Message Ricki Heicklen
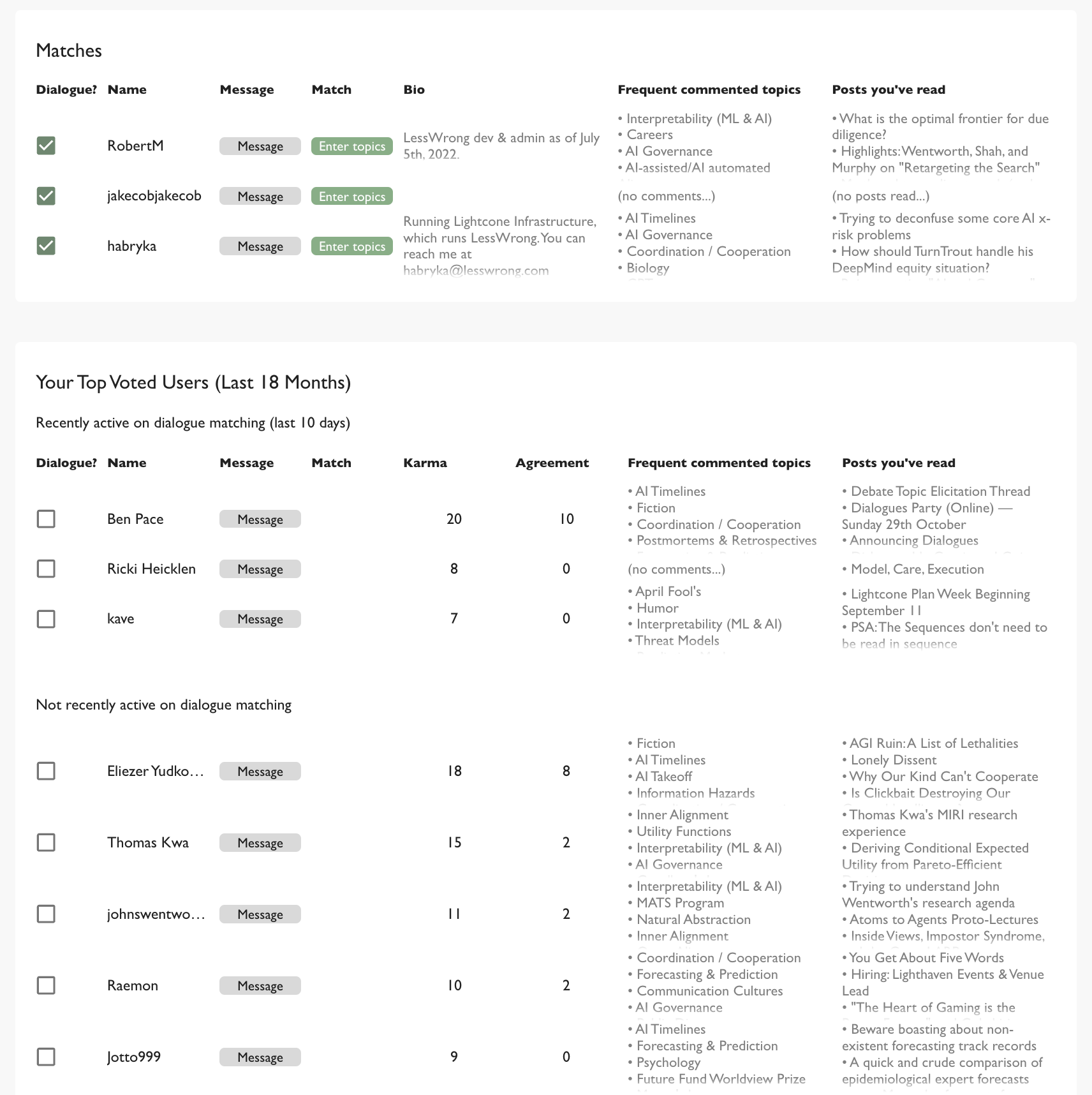1092x1095 pixels. 260,569
